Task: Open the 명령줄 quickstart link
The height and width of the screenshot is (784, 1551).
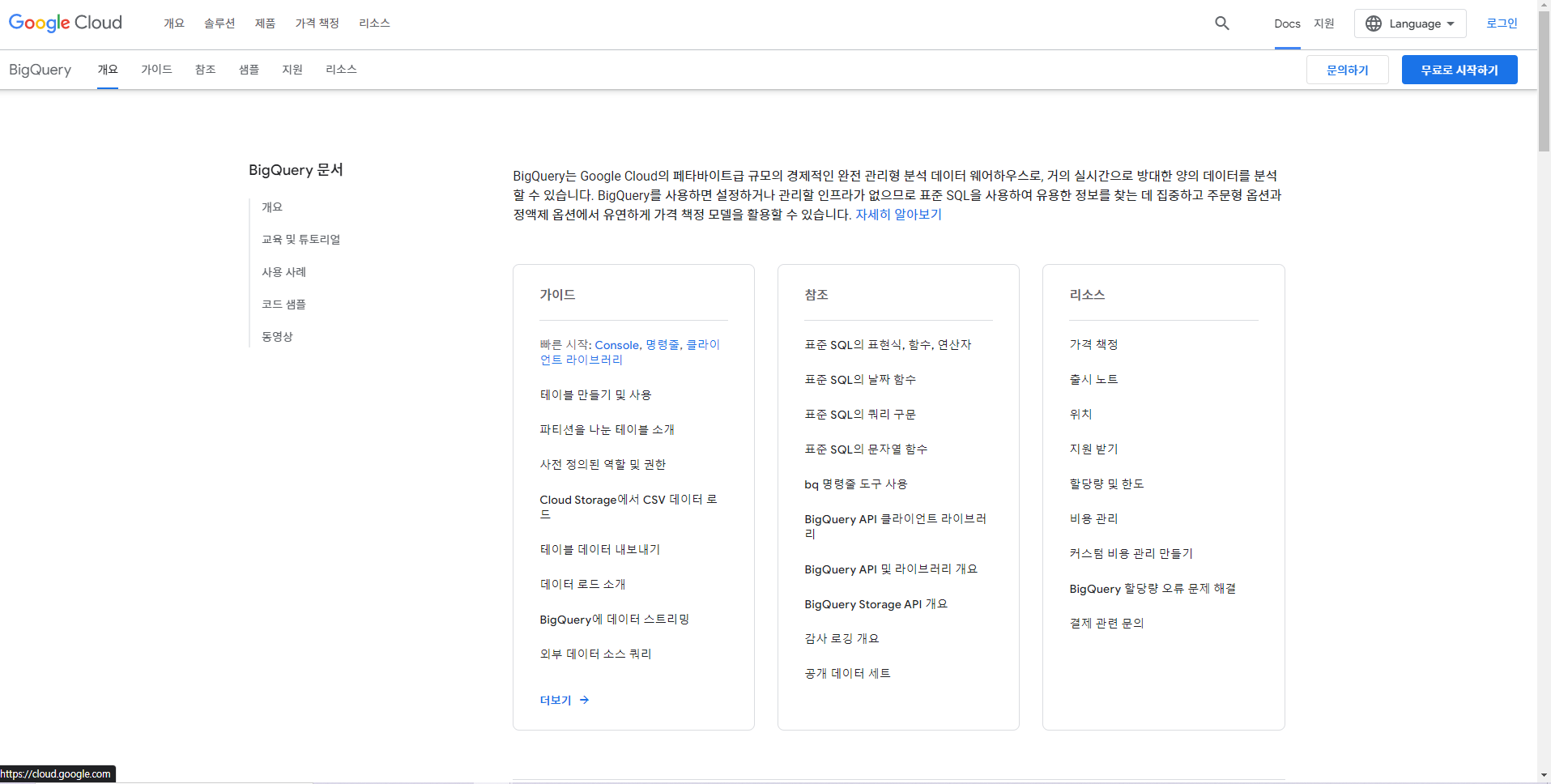Action: tap(663, 345)
